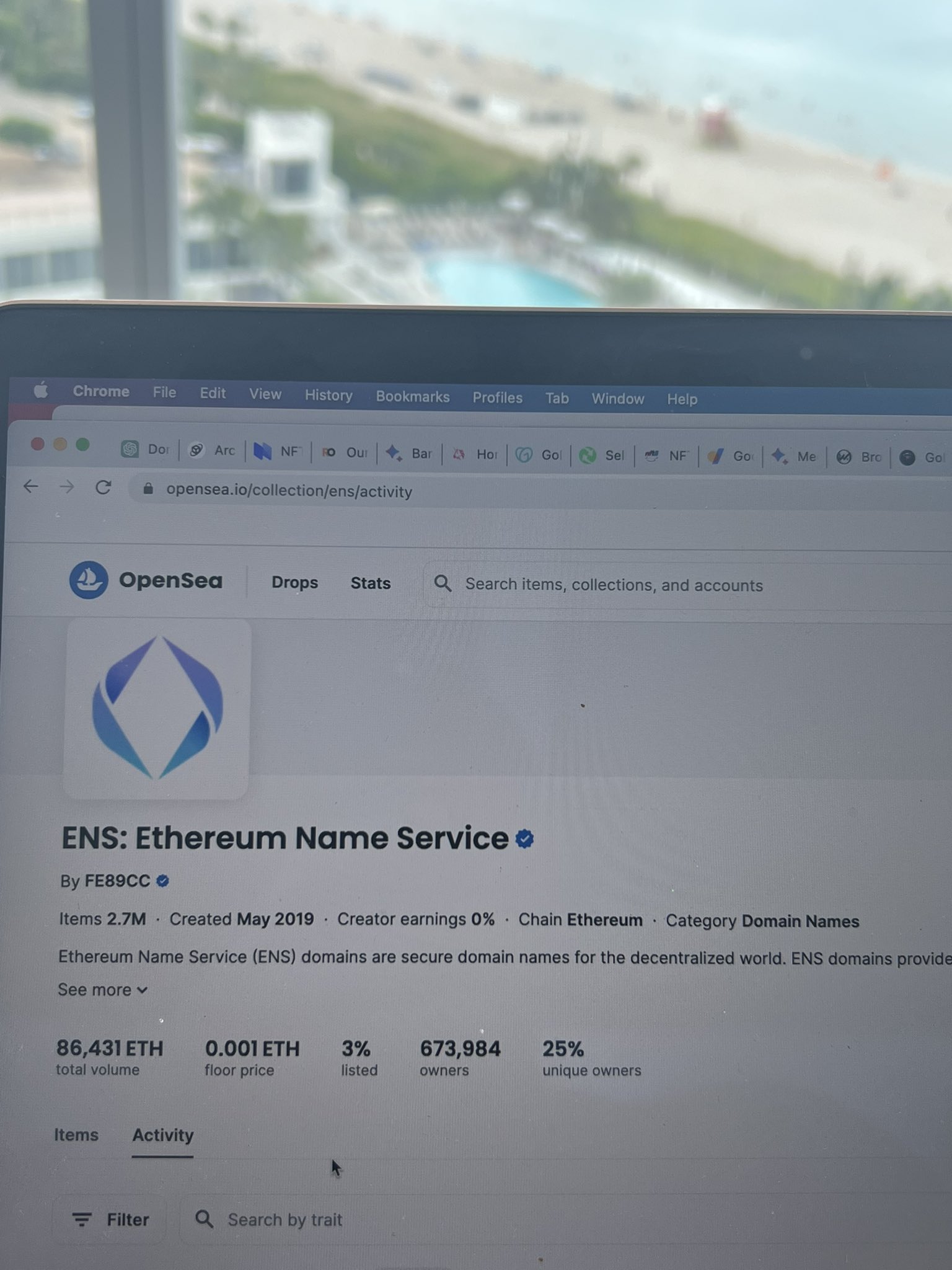
Task: Open creator profile FE89CC
Action: coord(117,881)
